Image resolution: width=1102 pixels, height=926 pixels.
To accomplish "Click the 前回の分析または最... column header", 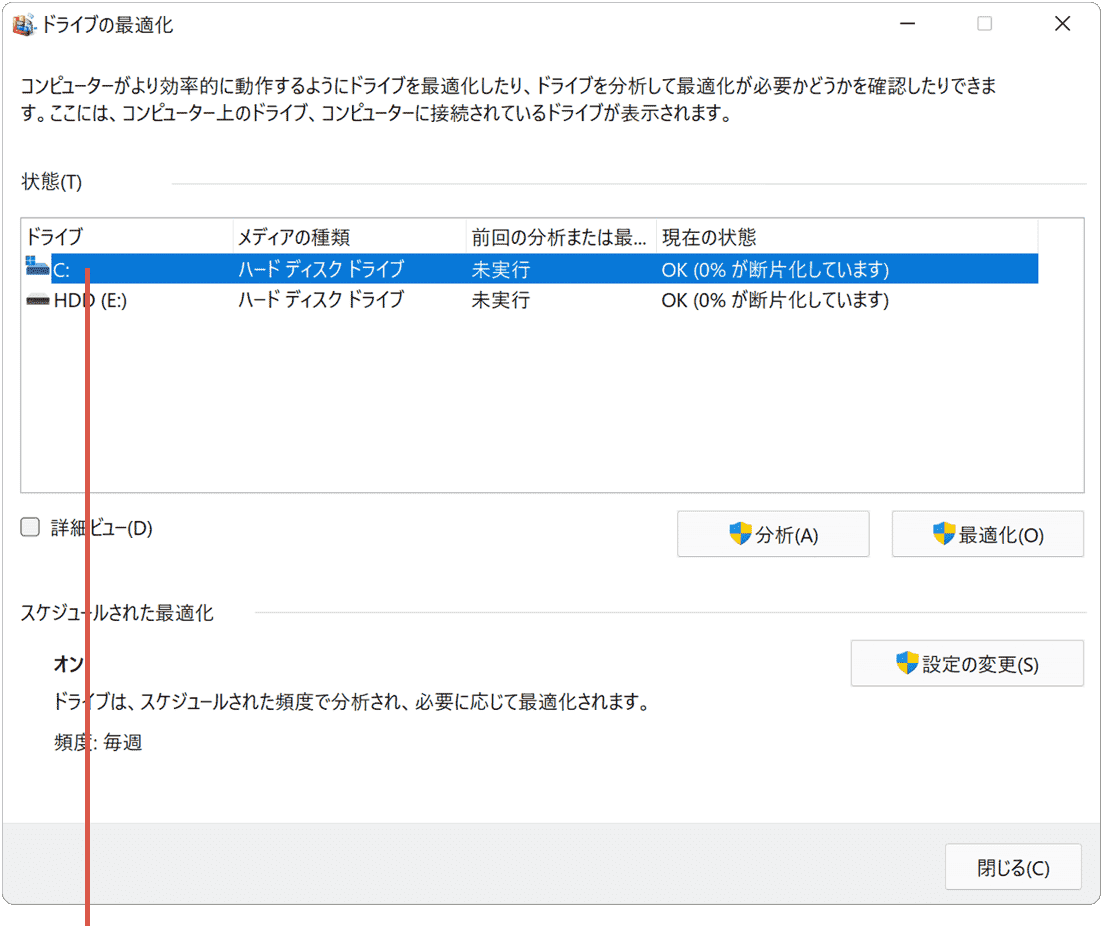I will click(560, 237).
